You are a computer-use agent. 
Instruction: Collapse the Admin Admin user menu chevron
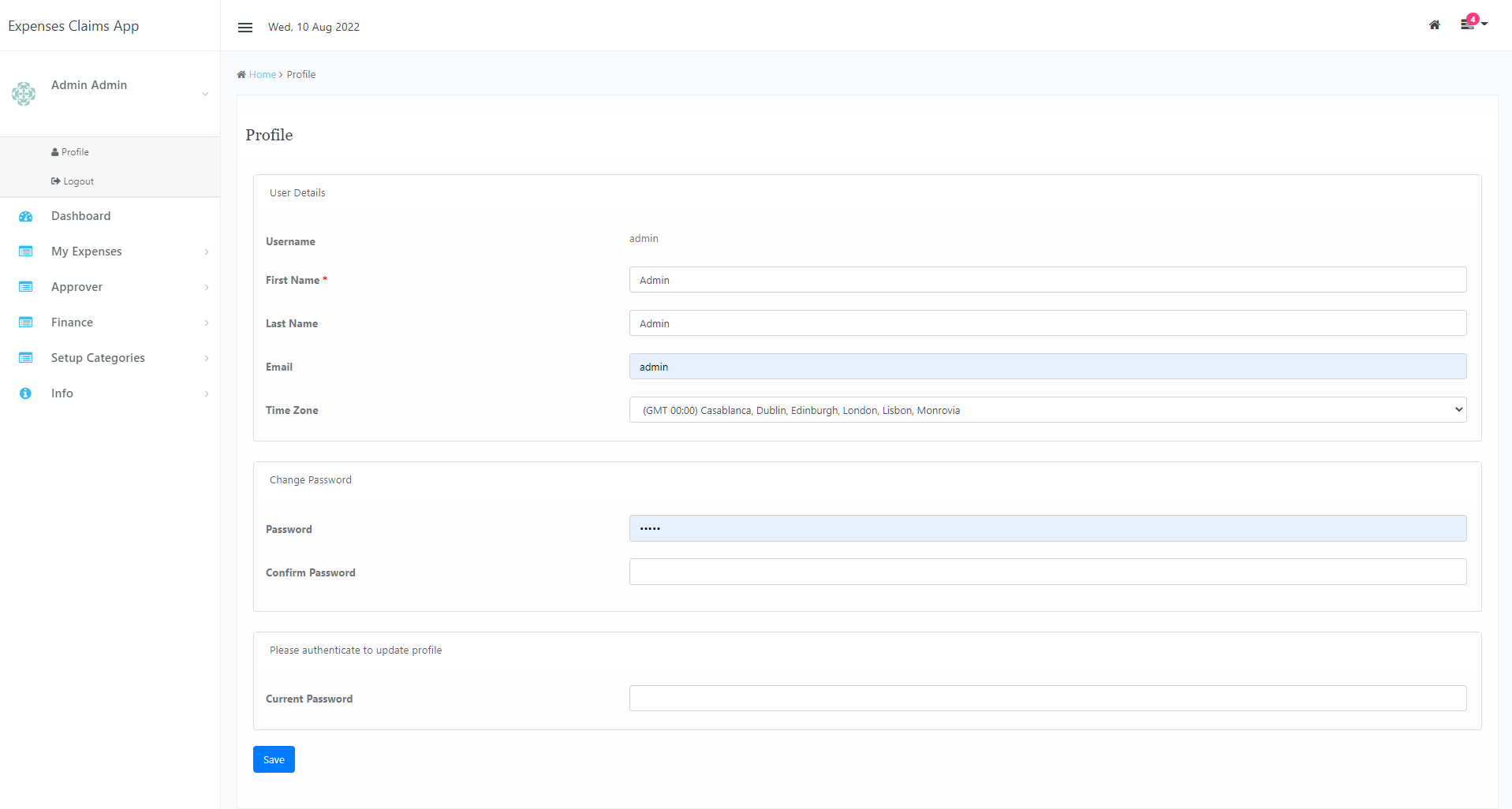pyautogui.click(x=205, y=94)
